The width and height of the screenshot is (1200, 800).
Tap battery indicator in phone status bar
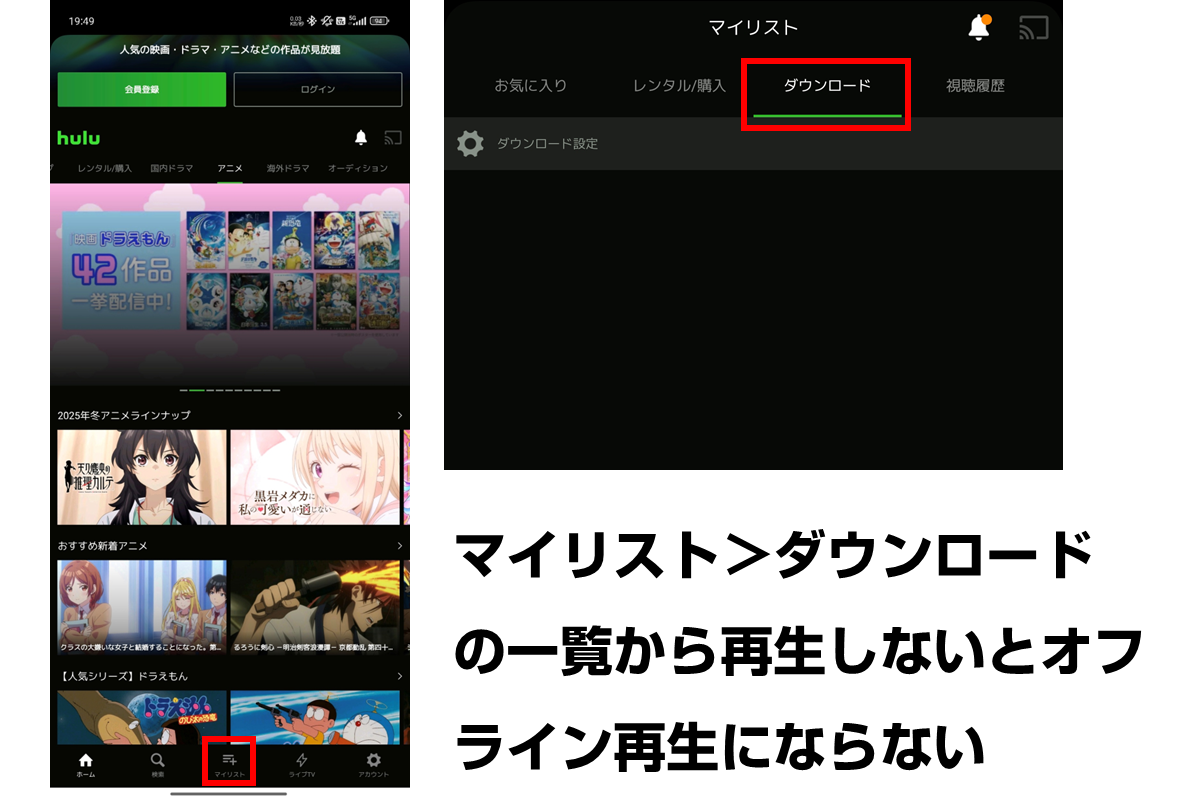coord(380,20)
